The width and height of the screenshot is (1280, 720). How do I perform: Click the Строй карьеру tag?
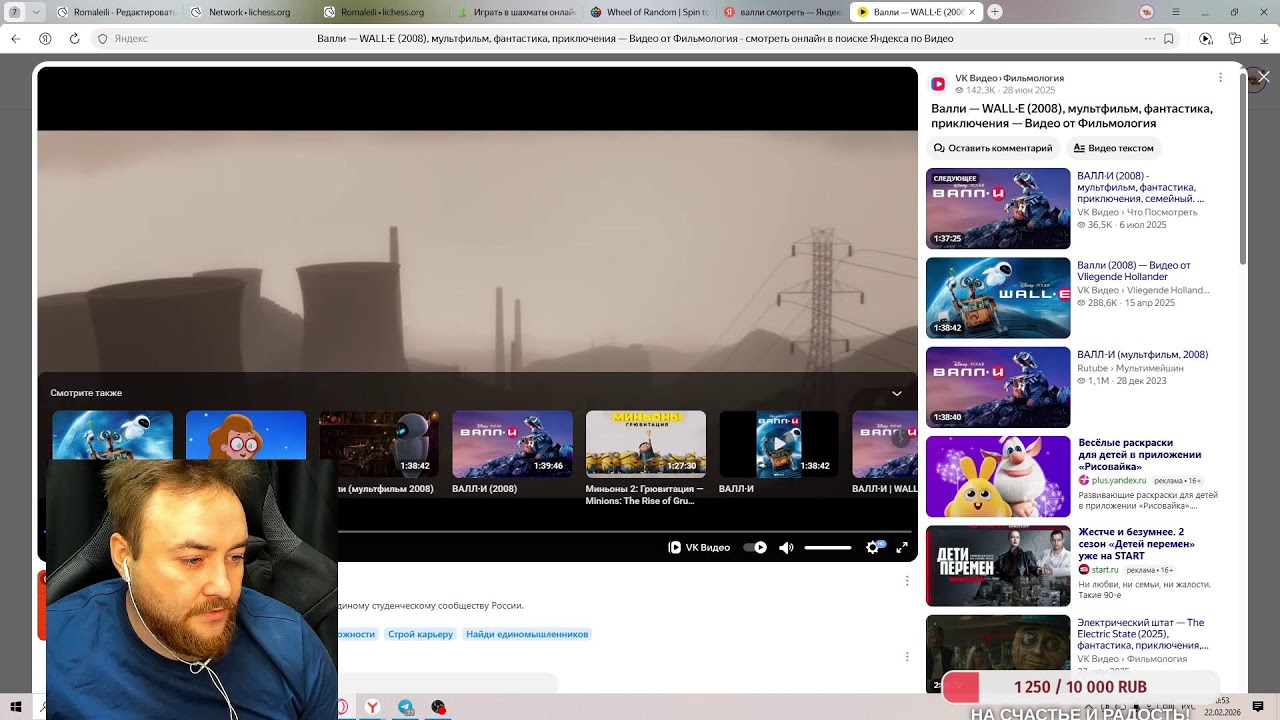(x=420, y=634)
